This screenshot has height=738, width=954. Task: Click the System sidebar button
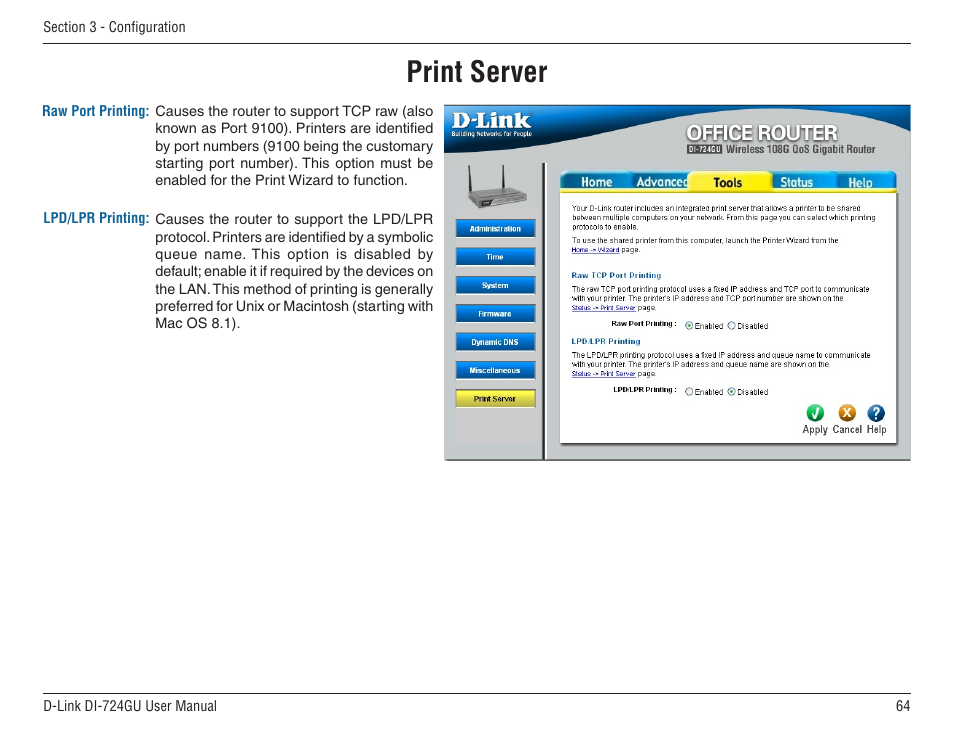click(x=495, y=285)
